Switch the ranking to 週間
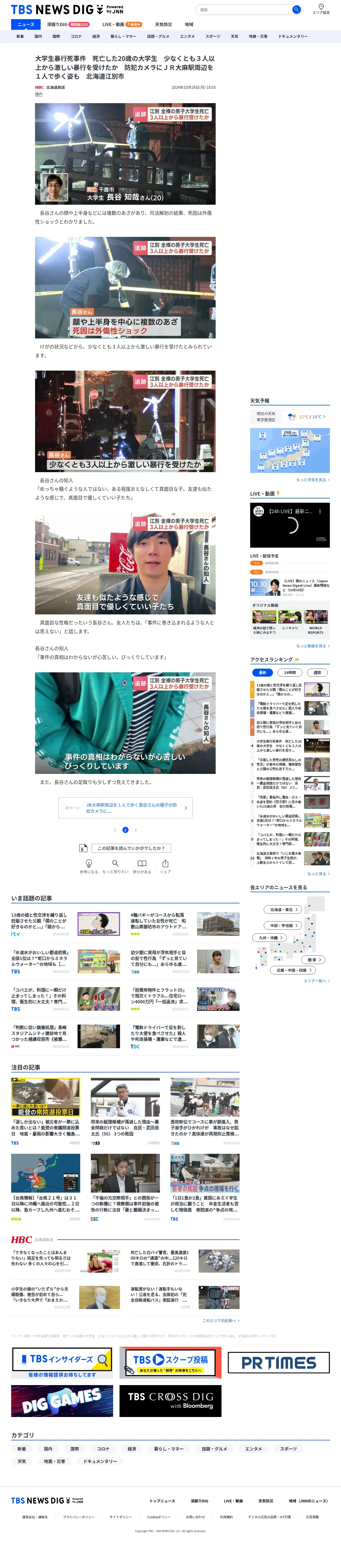This screenshot has width=341, height=1568. (x=317, y=673)
